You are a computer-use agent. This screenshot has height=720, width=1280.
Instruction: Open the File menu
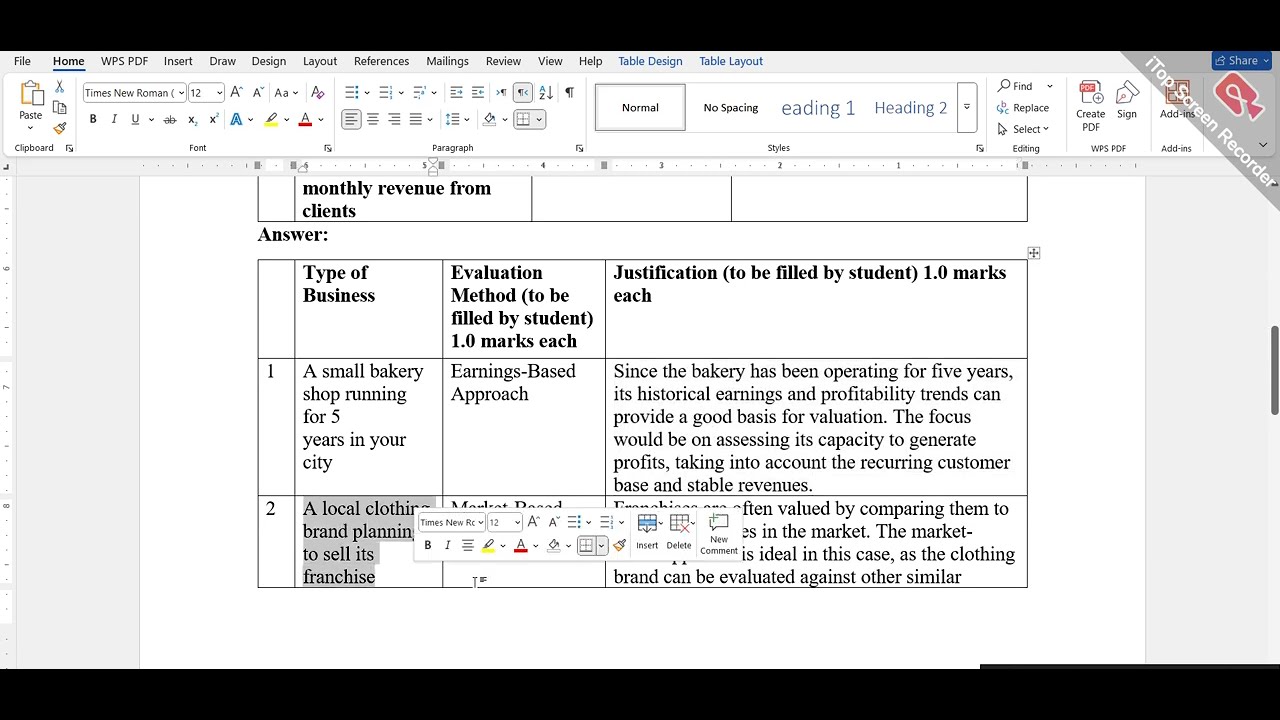[x=22, y=61]
